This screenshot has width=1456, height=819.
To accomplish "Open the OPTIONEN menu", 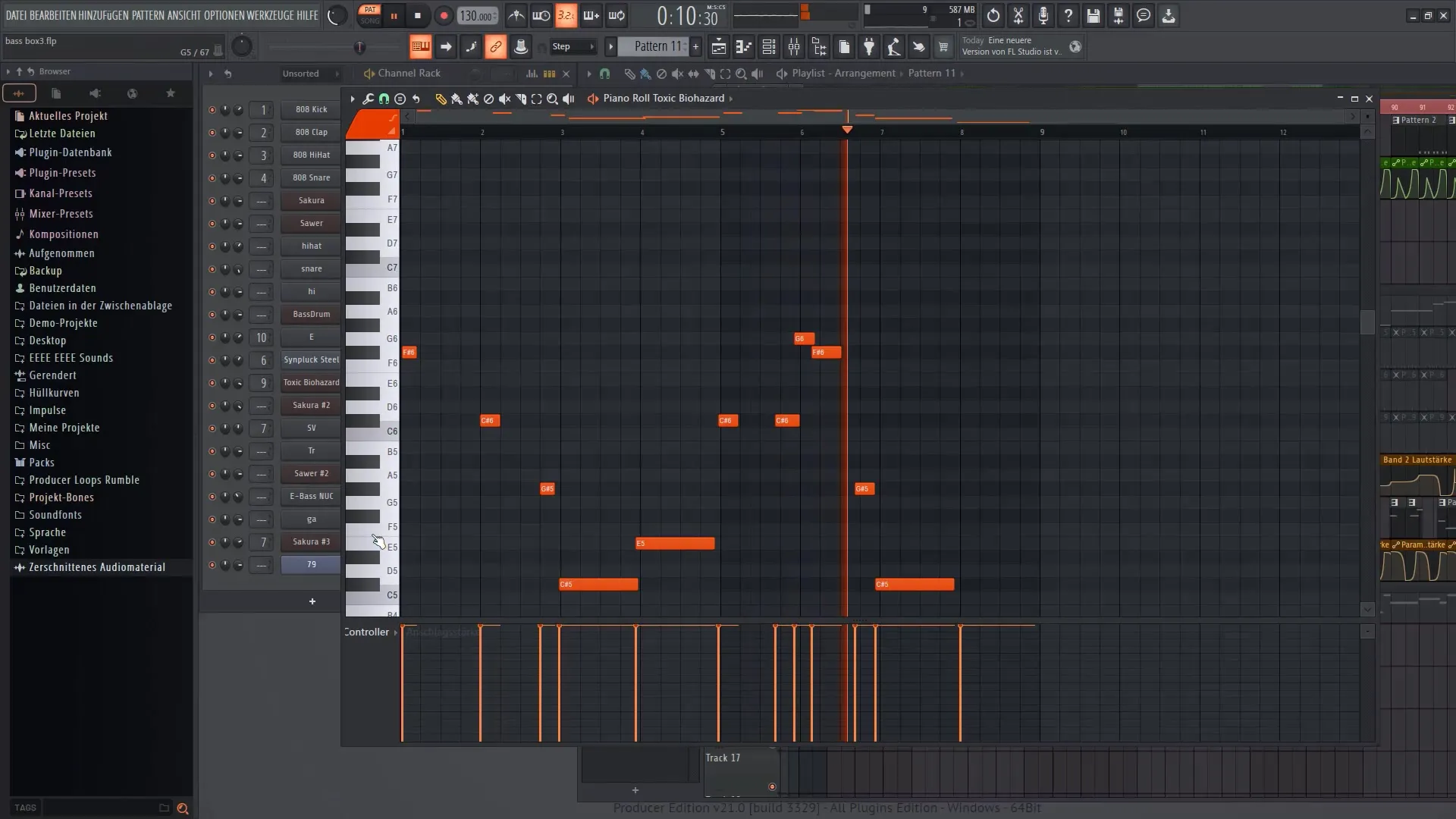I will pyautogui.click(x=224, y=15).
